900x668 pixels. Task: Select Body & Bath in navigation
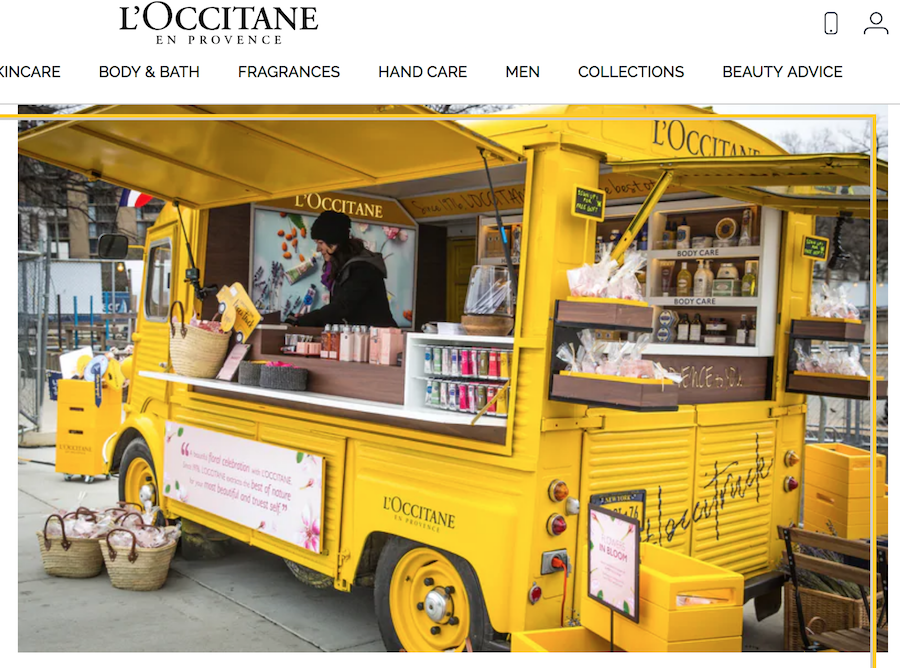[149, 72]
